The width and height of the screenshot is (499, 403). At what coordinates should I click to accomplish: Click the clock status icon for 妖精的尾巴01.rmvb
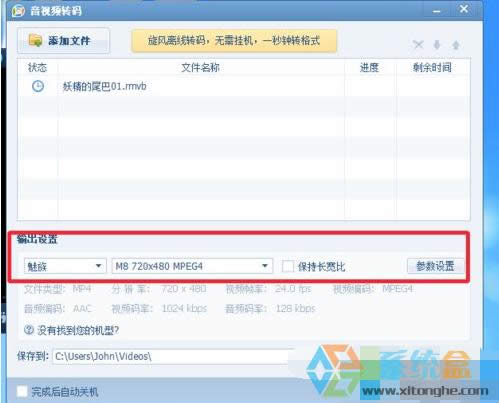click(38, 86)
